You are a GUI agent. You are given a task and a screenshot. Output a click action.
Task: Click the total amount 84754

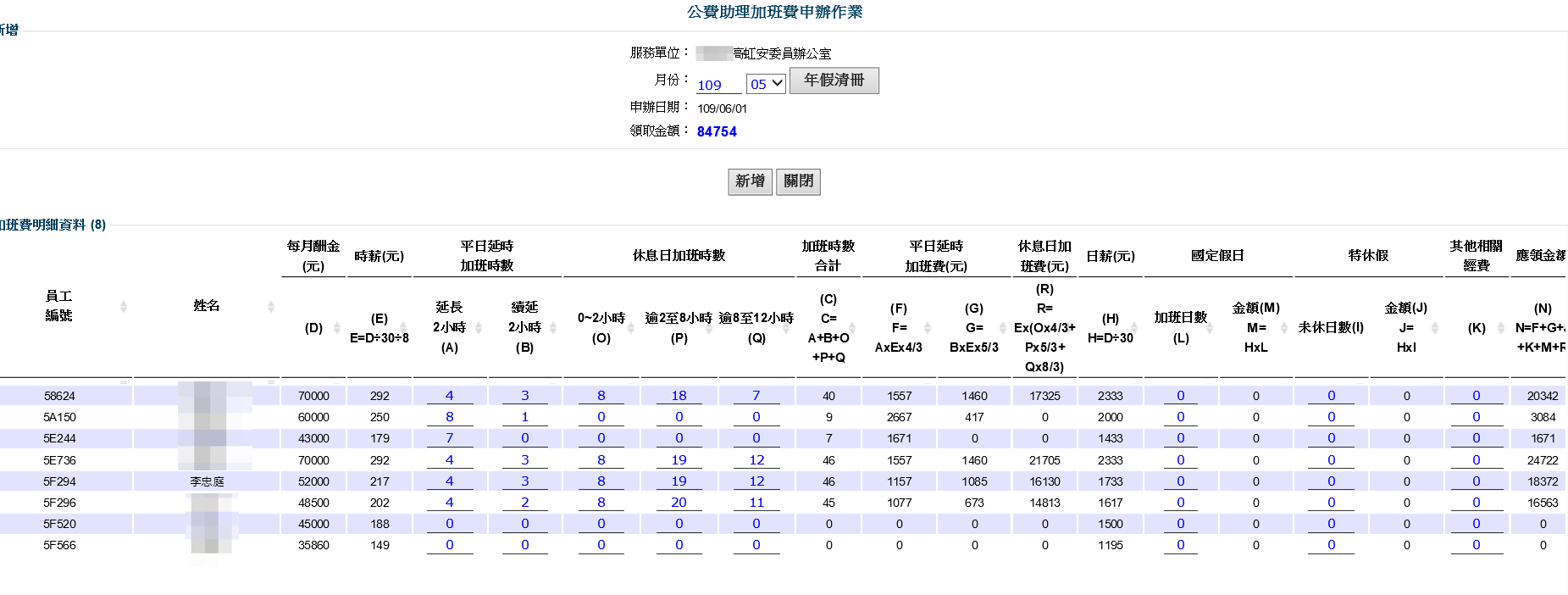click(717, 131)
